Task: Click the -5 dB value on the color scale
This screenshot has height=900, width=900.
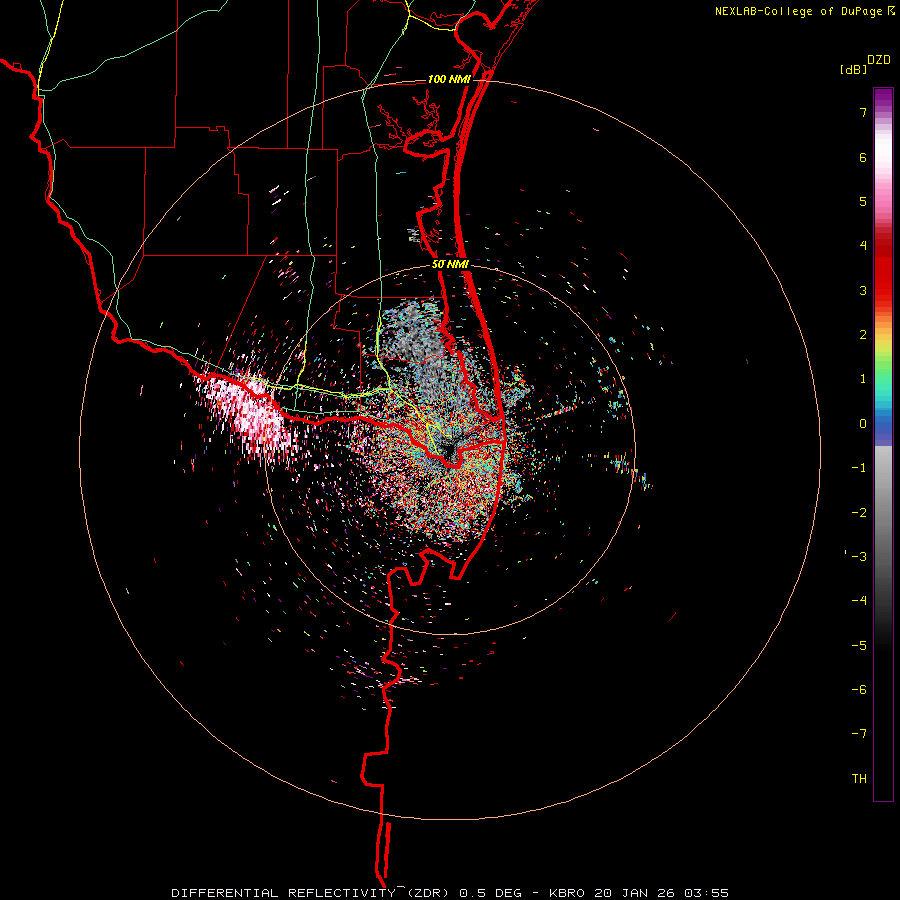Action: tap(859, 646)
